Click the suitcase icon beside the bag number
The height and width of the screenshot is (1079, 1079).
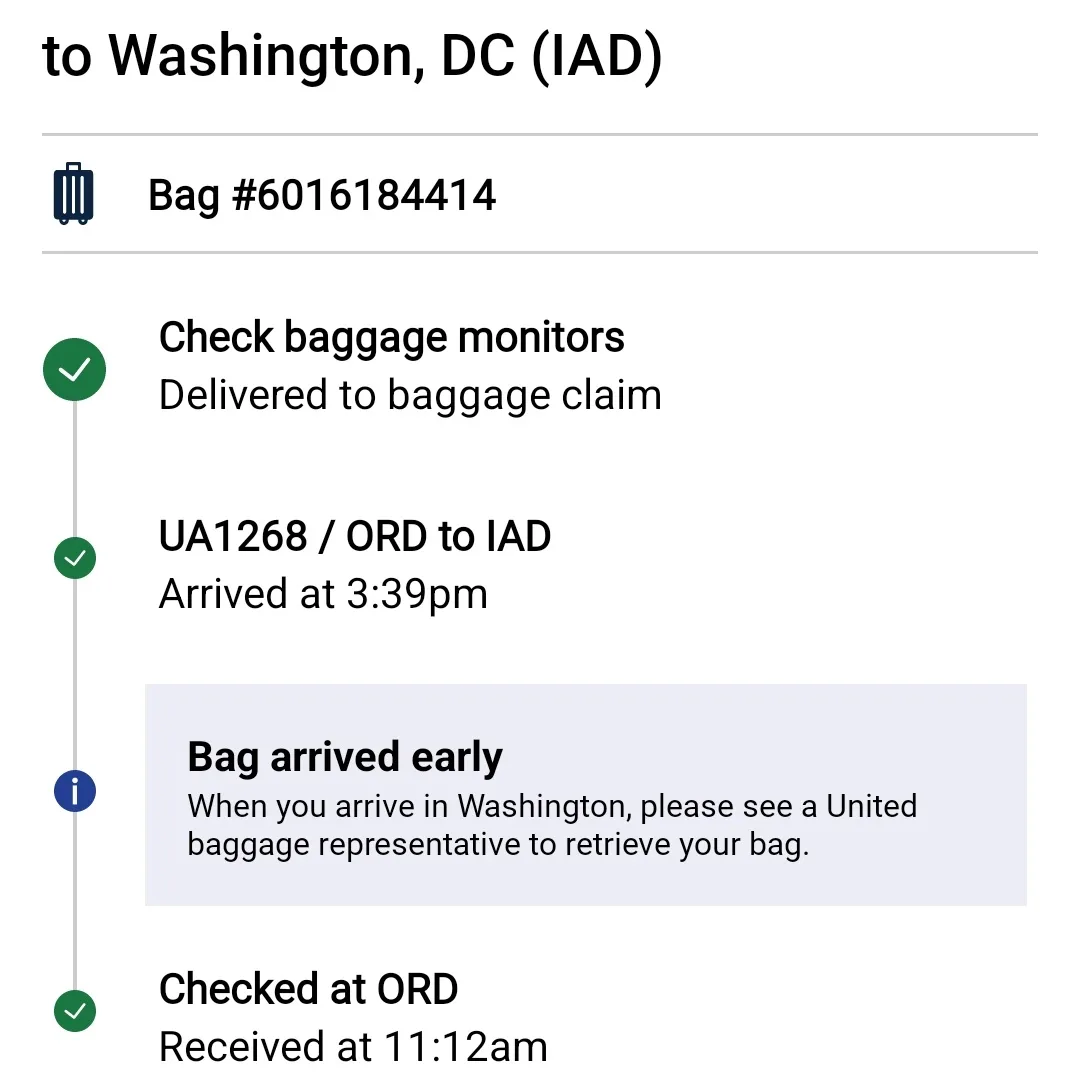tap(73, 194)
